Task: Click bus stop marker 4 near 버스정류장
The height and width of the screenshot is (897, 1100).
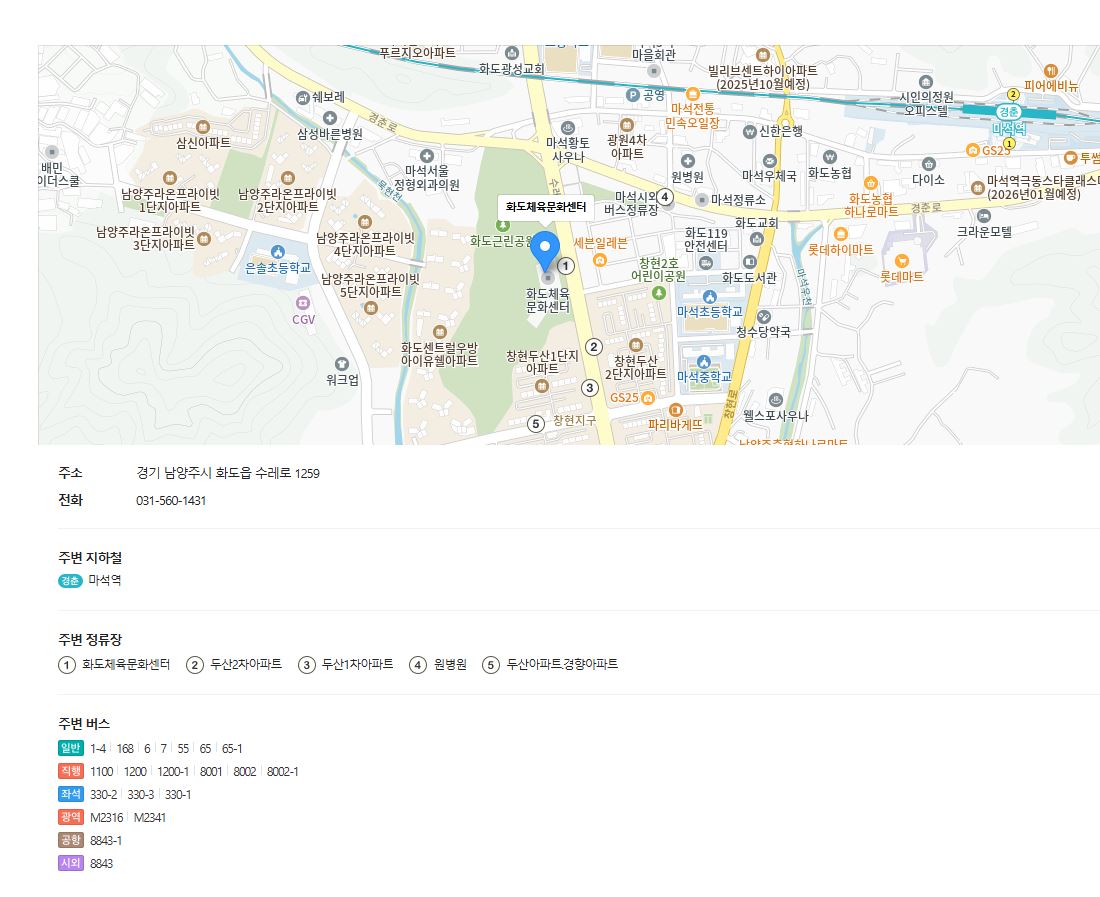Action: 665,197
